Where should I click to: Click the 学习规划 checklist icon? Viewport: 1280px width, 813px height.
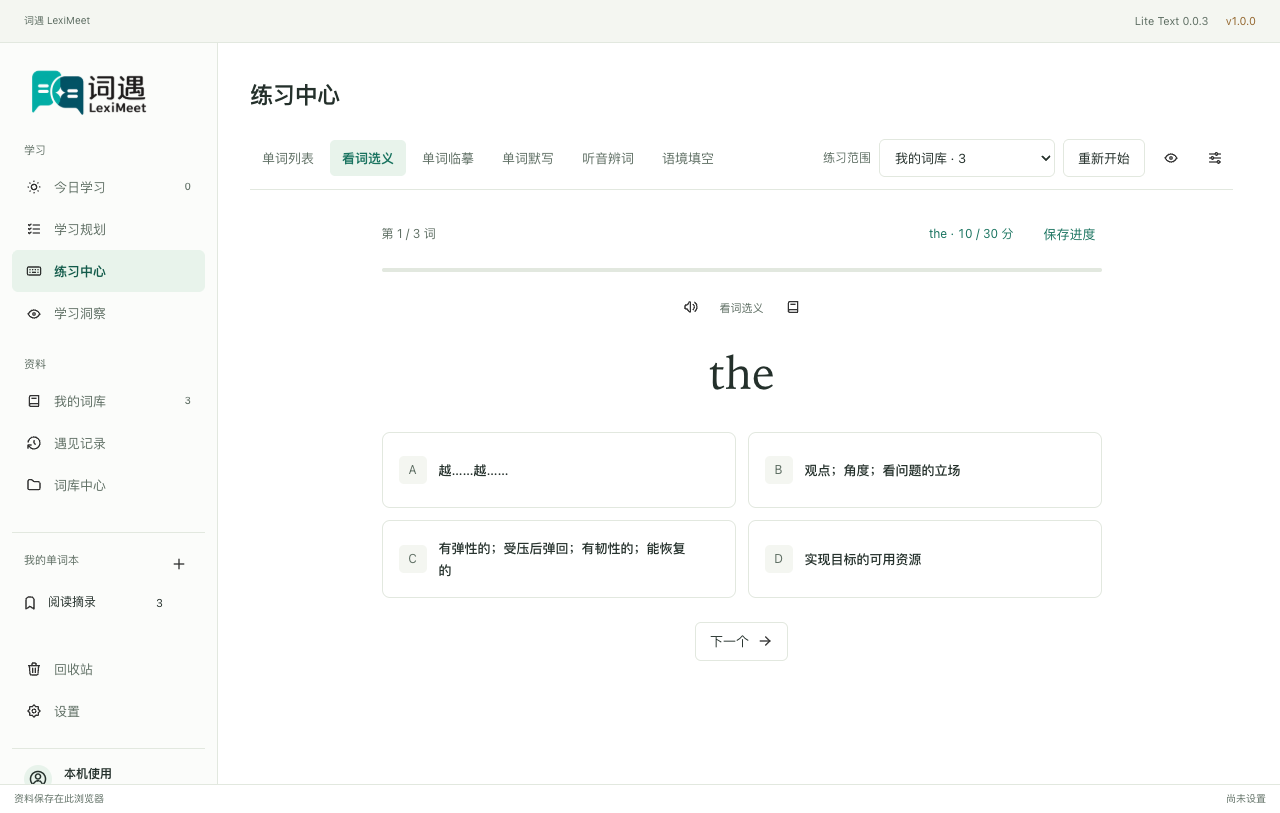click(34, 229)
